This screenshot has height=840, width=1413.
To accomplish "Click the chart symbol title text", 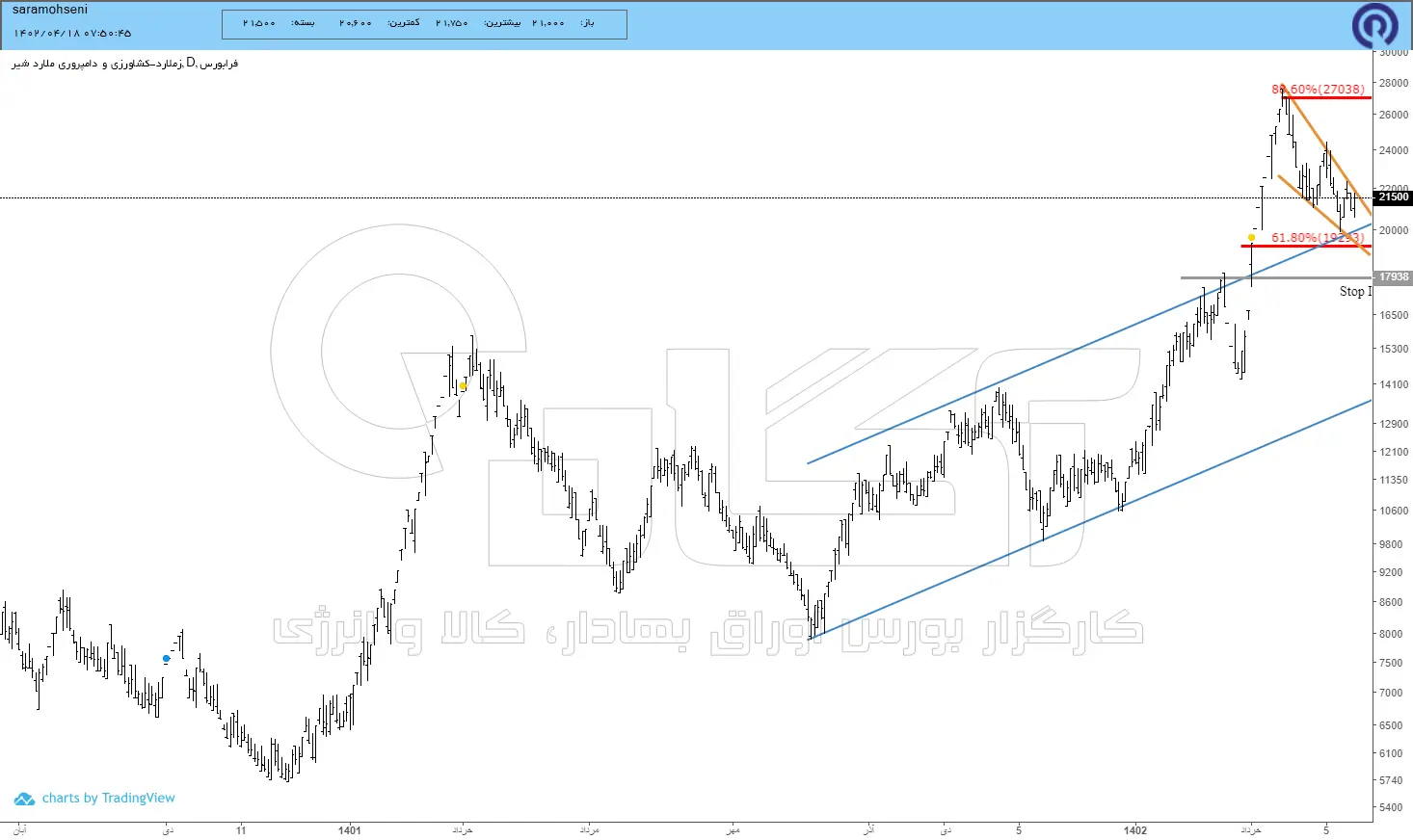I will [x=124, y=64].
